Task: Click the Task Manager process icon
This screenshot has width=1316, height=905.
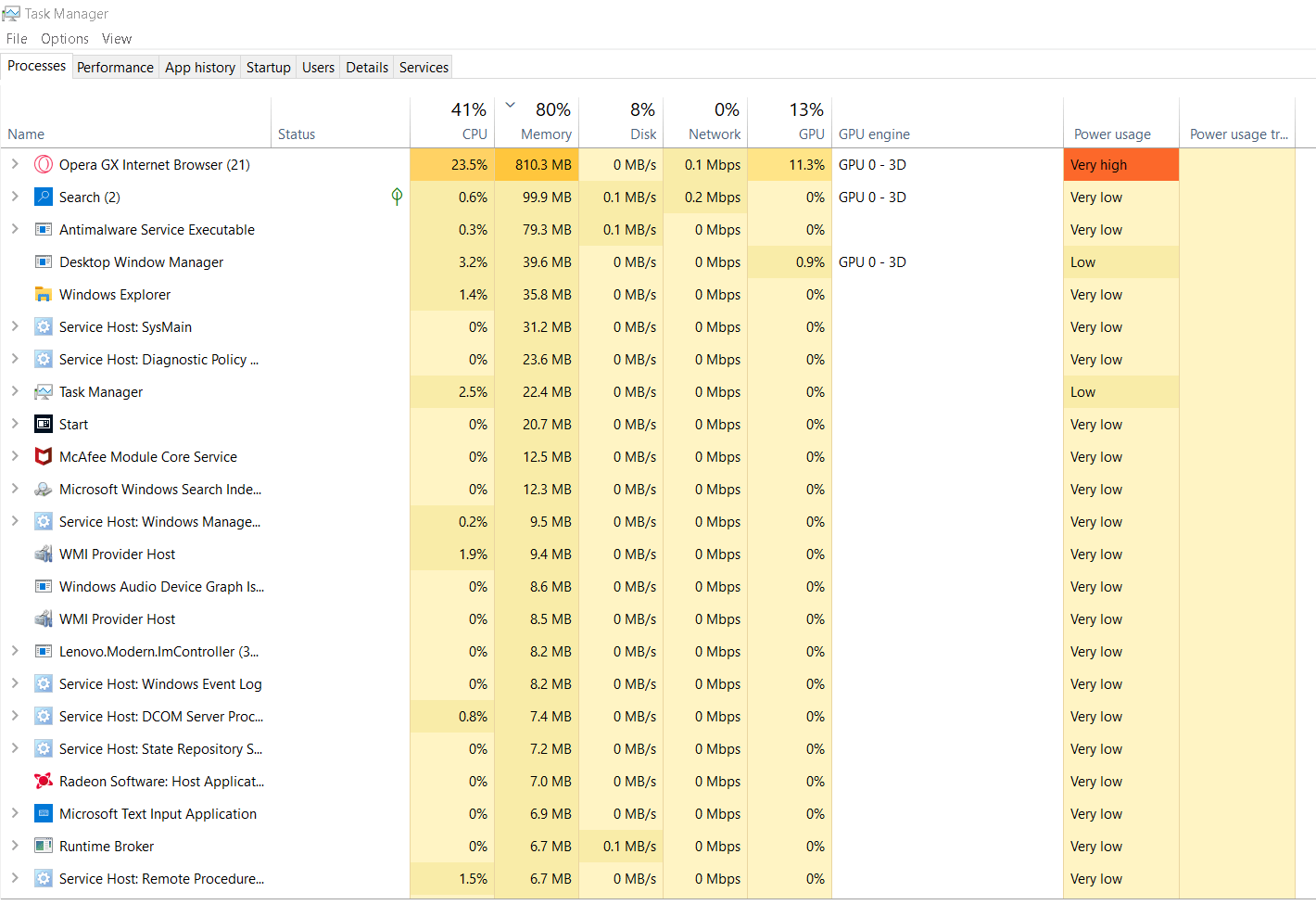Action: [44, 392]
